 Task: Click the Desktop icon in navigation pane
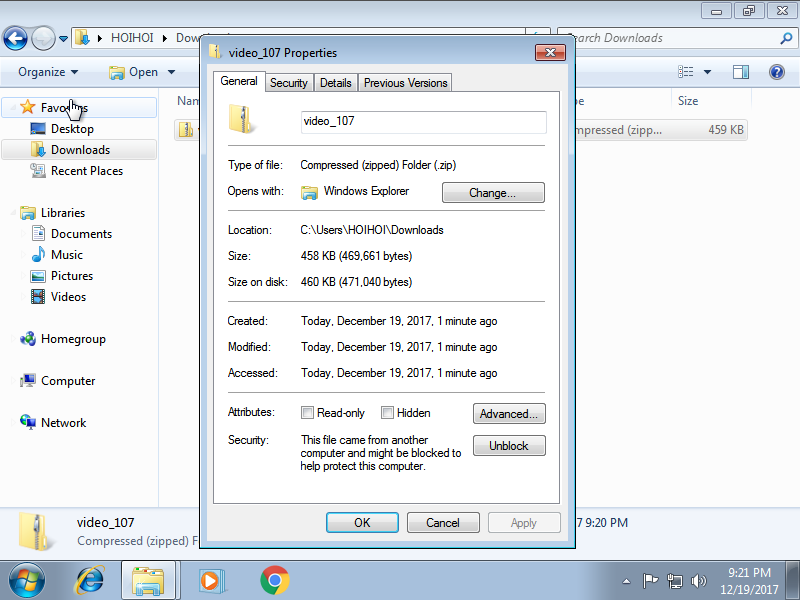[38, 129]
